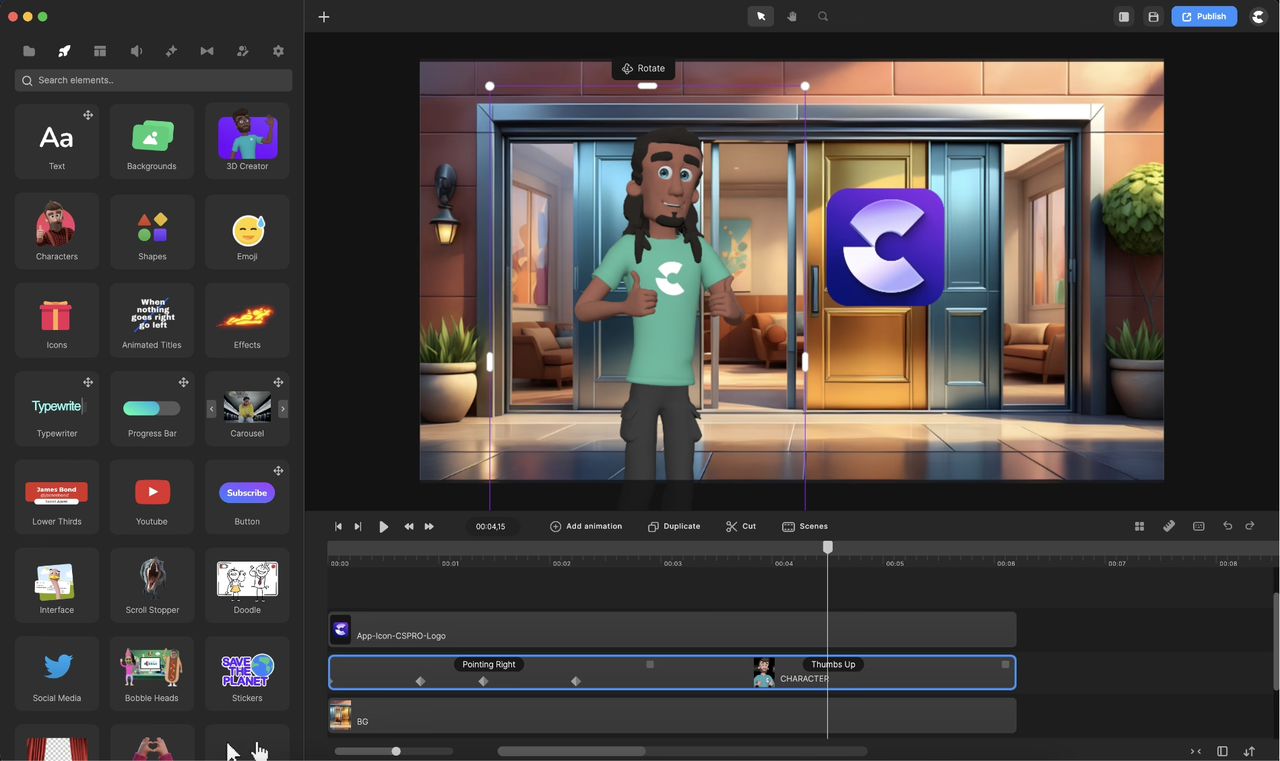Click the Redo icon above the timeline
This screenshot has height=761, width=1280.
point(1257,525)
